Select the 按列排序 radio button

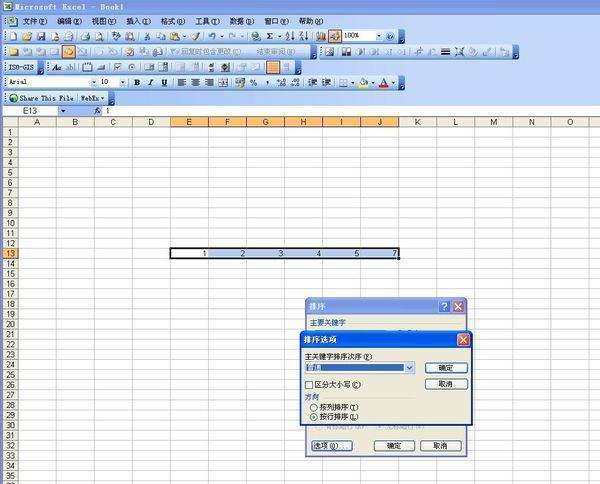(314, 407)
